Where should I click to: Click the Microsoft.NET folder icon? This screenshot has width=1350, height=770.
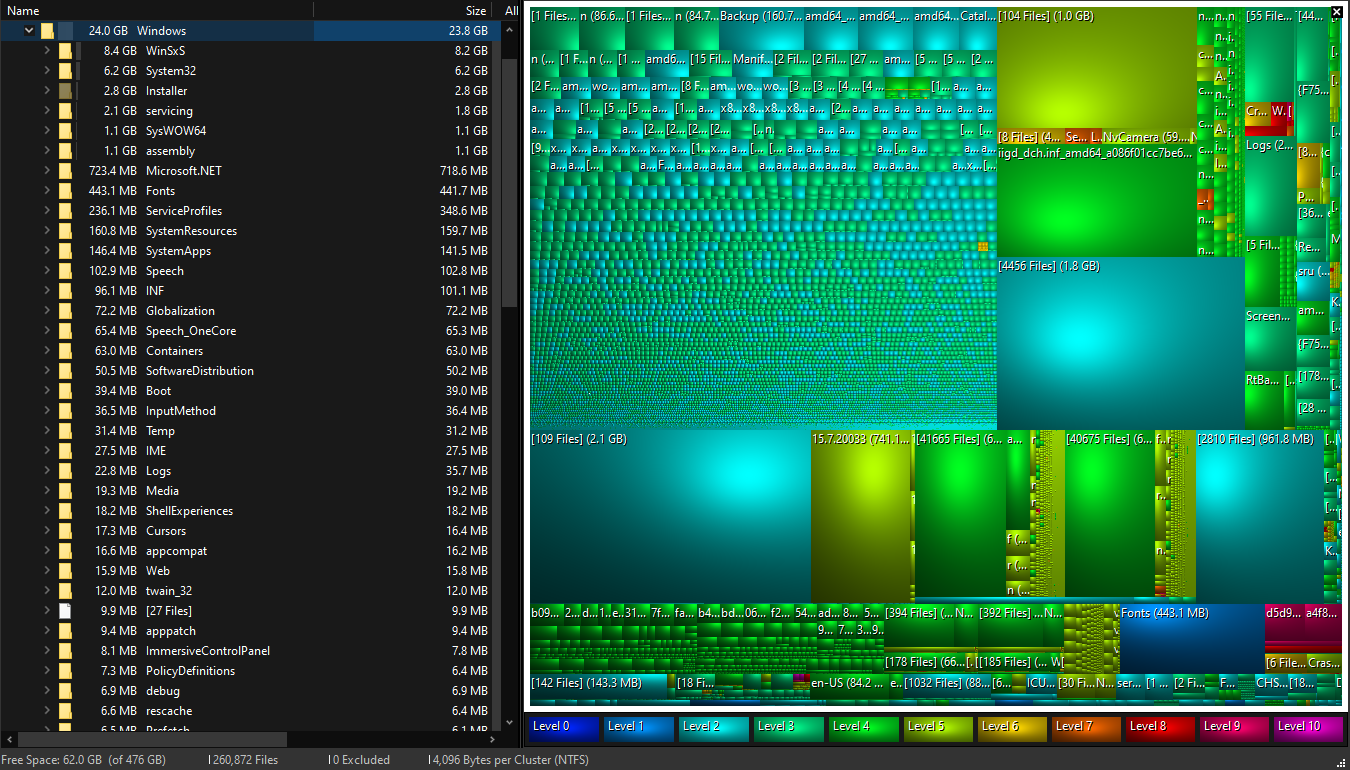(65, 170)
